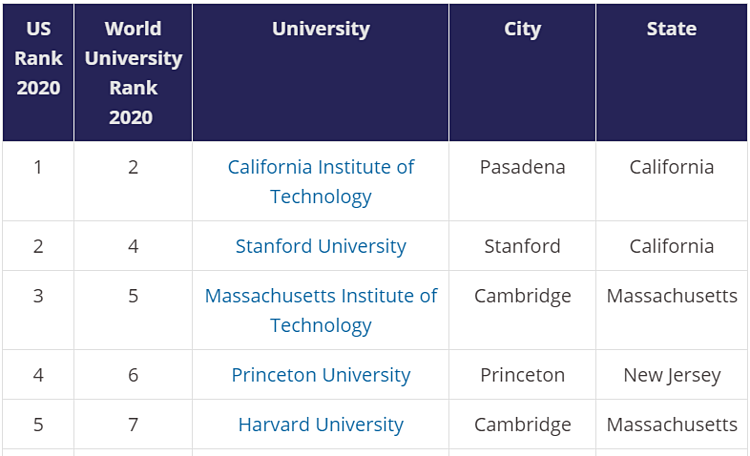Select the Stanford city cell
The image size is (750, 456).
(522, 246)
